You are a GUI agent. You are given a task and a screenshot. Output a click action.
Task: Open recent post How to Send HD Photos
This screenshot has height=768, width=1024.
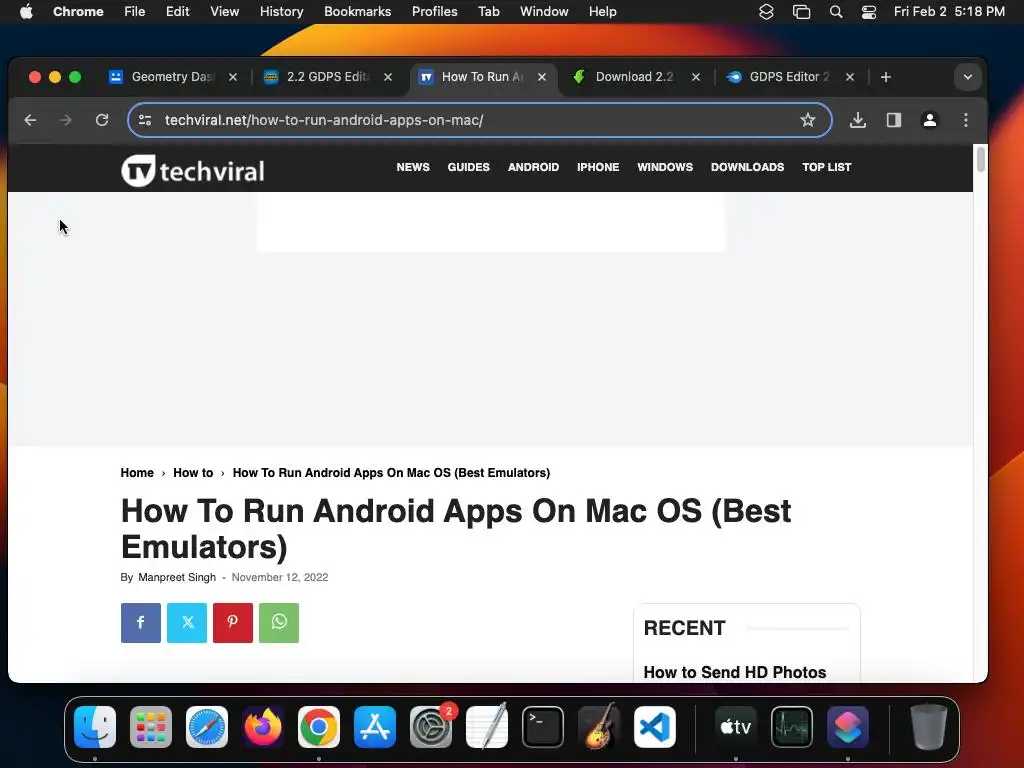click(x=735, y=672)
